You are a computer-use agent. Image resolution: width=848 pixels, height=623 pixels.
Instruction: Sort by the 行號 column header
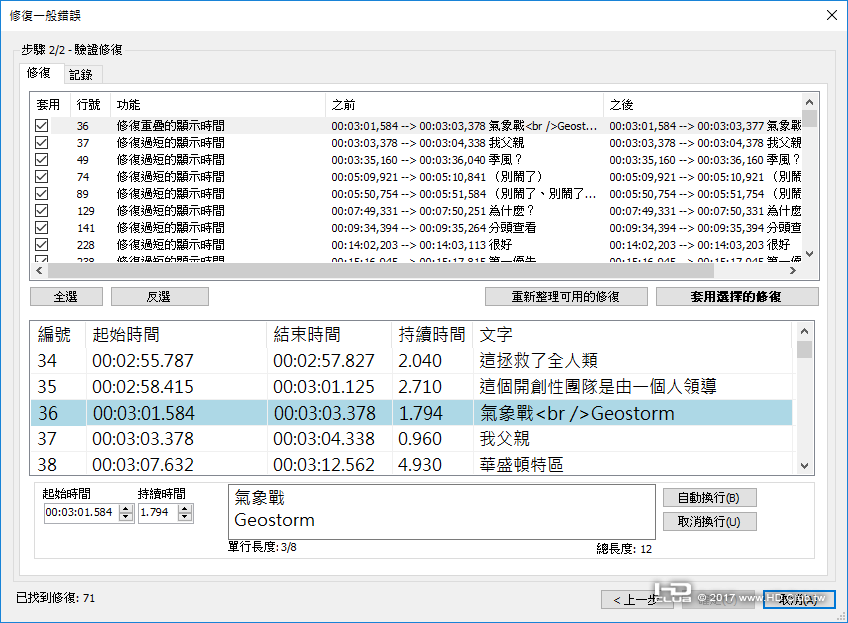pyautogui.click(x=90, y=104)
